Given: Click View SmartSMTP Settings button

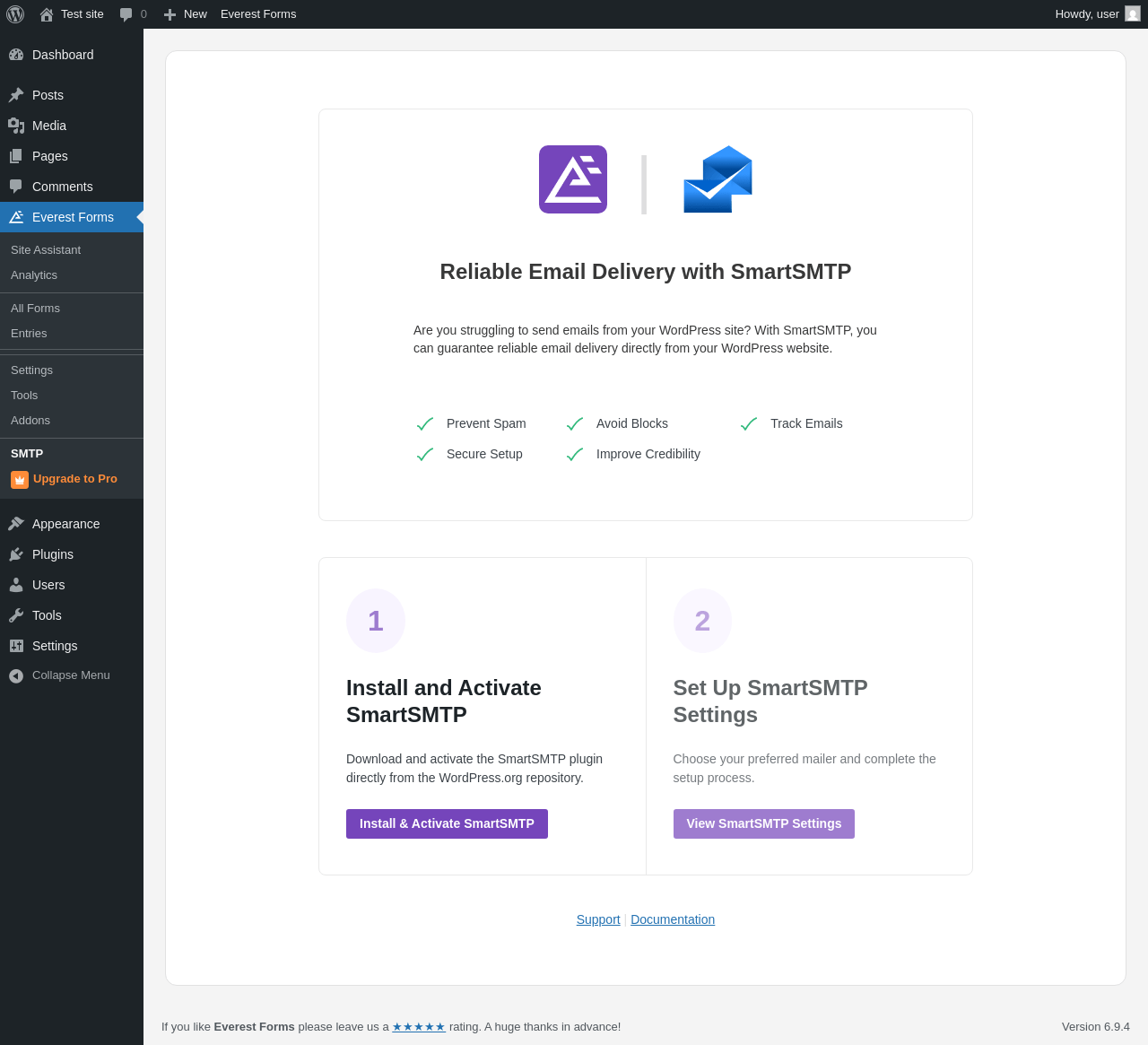Looking at the screenshot, I should [x=764, y=823].
